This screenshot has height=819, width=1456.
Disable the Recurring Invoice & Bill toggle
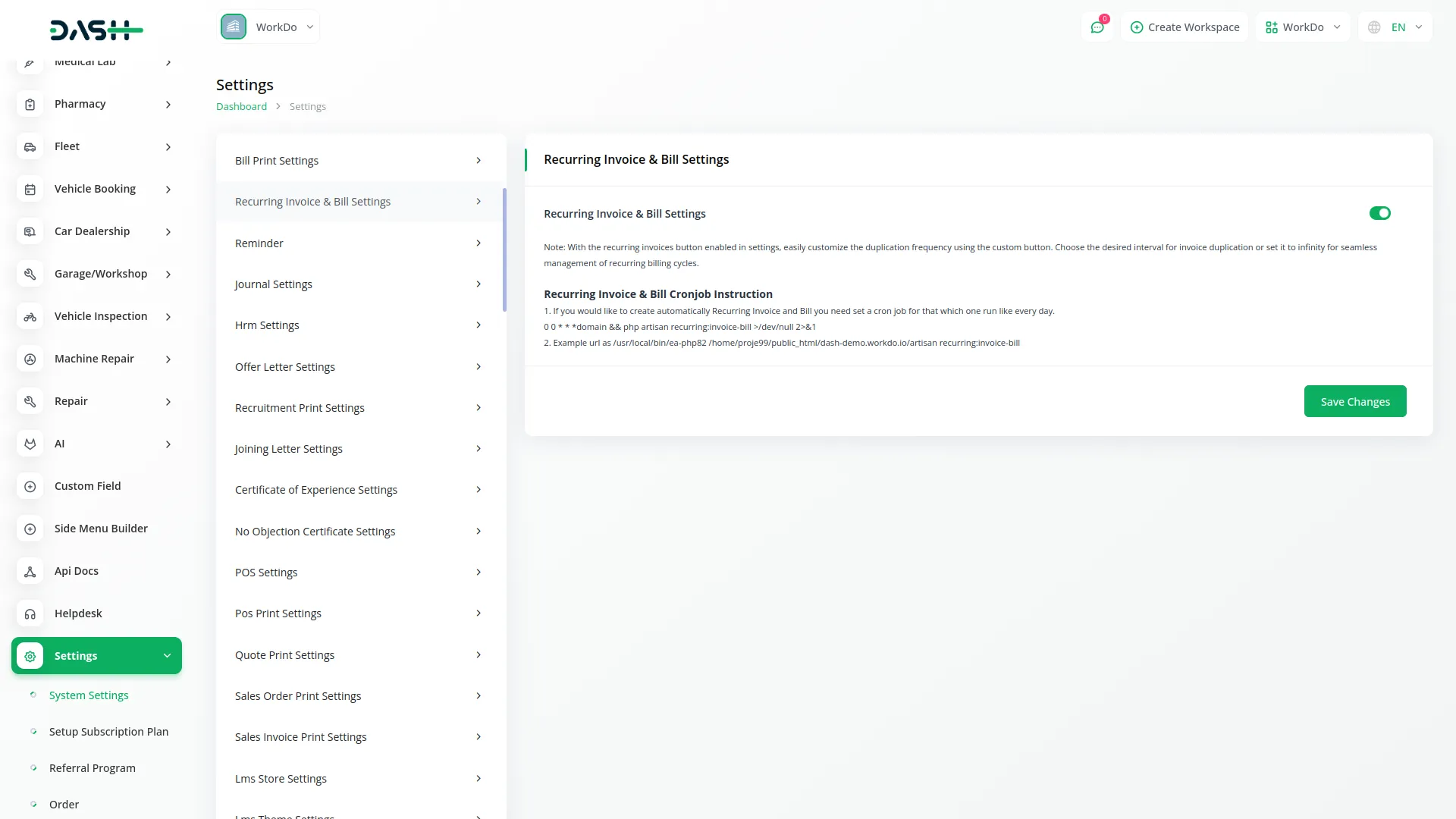pos(1379,213)
